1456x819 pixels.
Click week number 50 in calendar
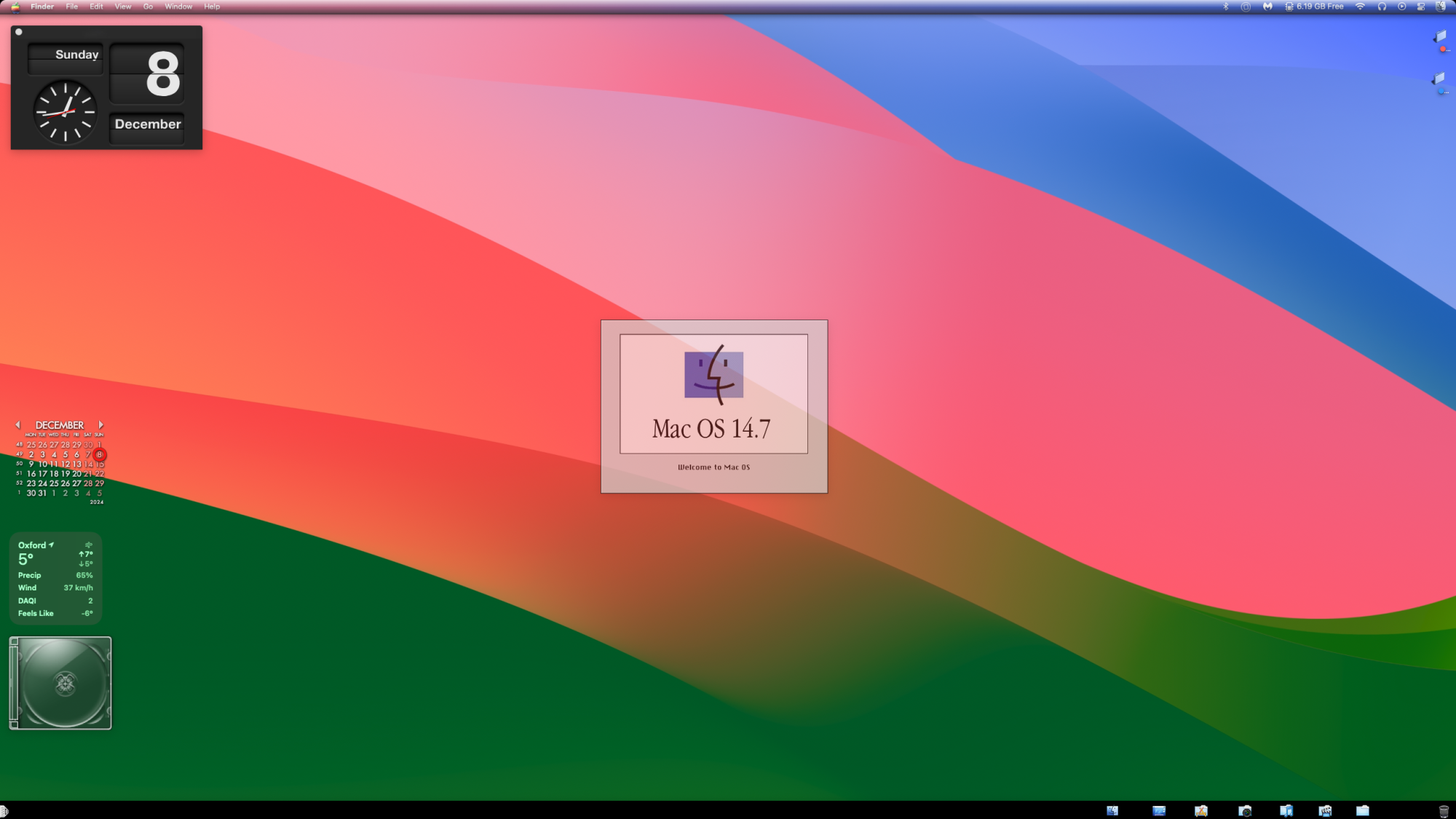tap(20, 464)
